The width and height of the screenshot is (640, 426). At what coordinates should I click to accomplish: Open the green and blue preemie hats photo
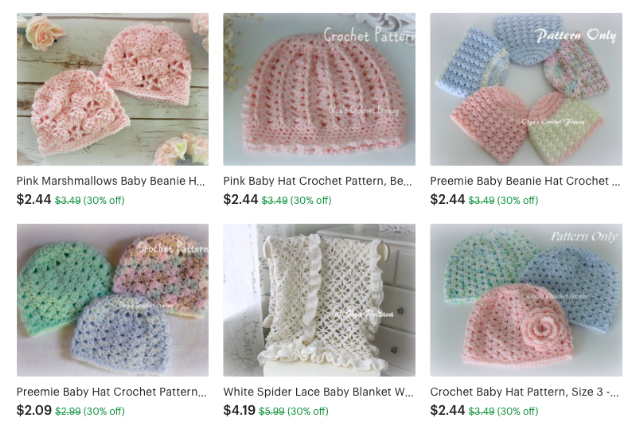113,300
